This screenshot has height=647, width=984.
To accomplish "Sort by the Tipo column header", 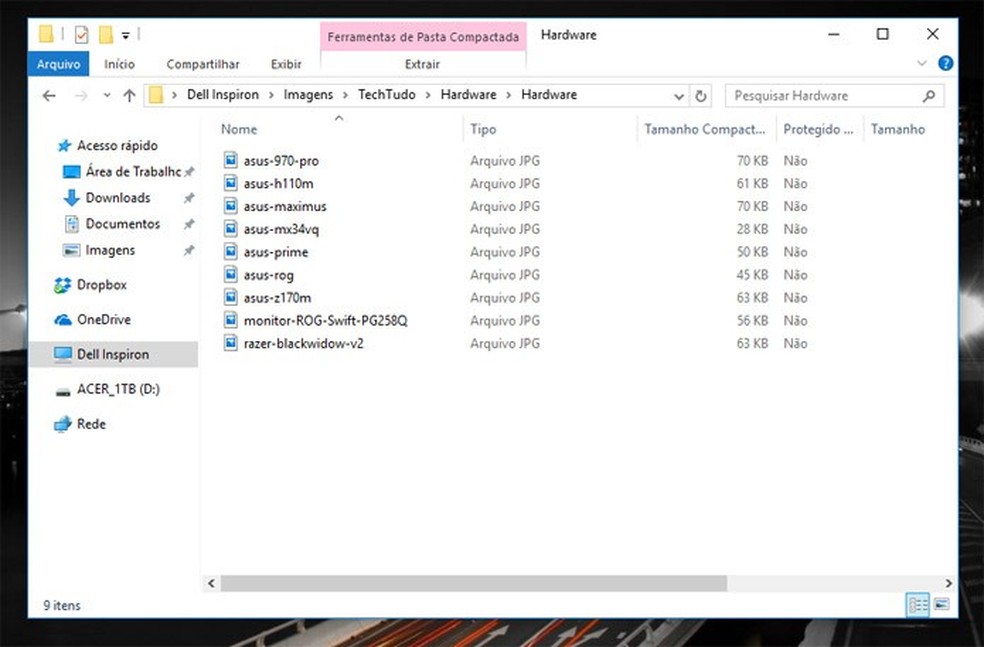I will [x=483, y=129].
